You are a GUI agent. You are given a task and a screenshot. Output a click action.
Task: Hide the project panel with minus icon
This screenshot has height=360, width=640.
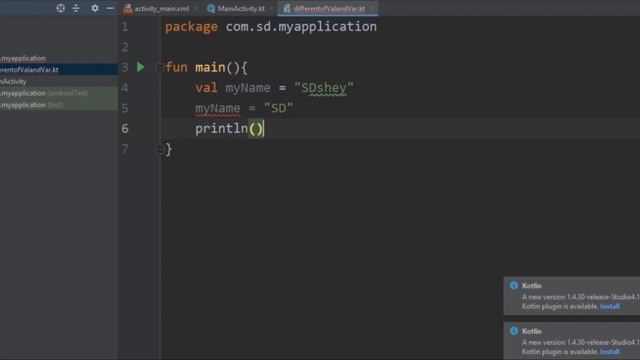(110, 8)
